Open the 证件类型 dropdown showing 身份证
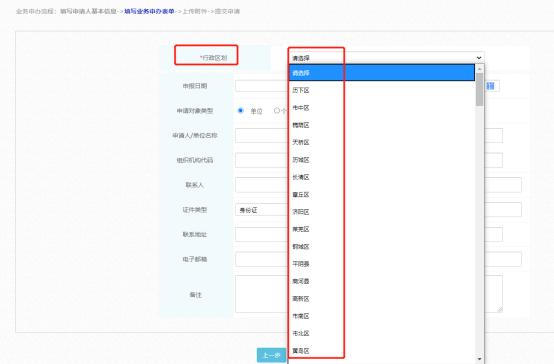 [262, 210]
